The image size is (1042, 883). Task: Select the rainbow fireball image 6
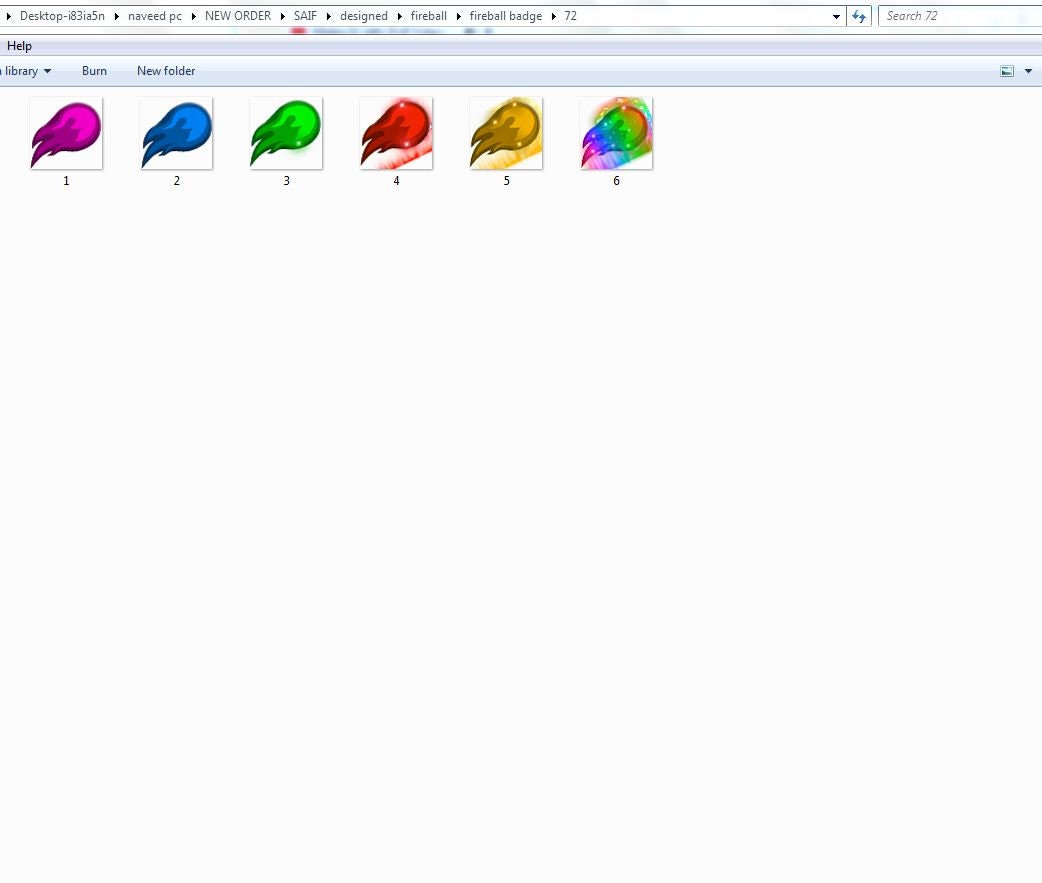click(x=616, y=133)
